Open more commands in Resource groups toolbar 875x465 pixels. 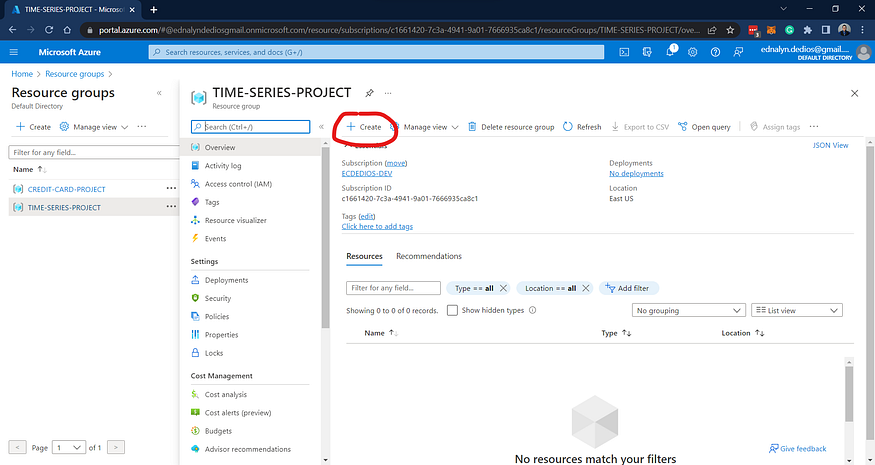tap(142, 127)
